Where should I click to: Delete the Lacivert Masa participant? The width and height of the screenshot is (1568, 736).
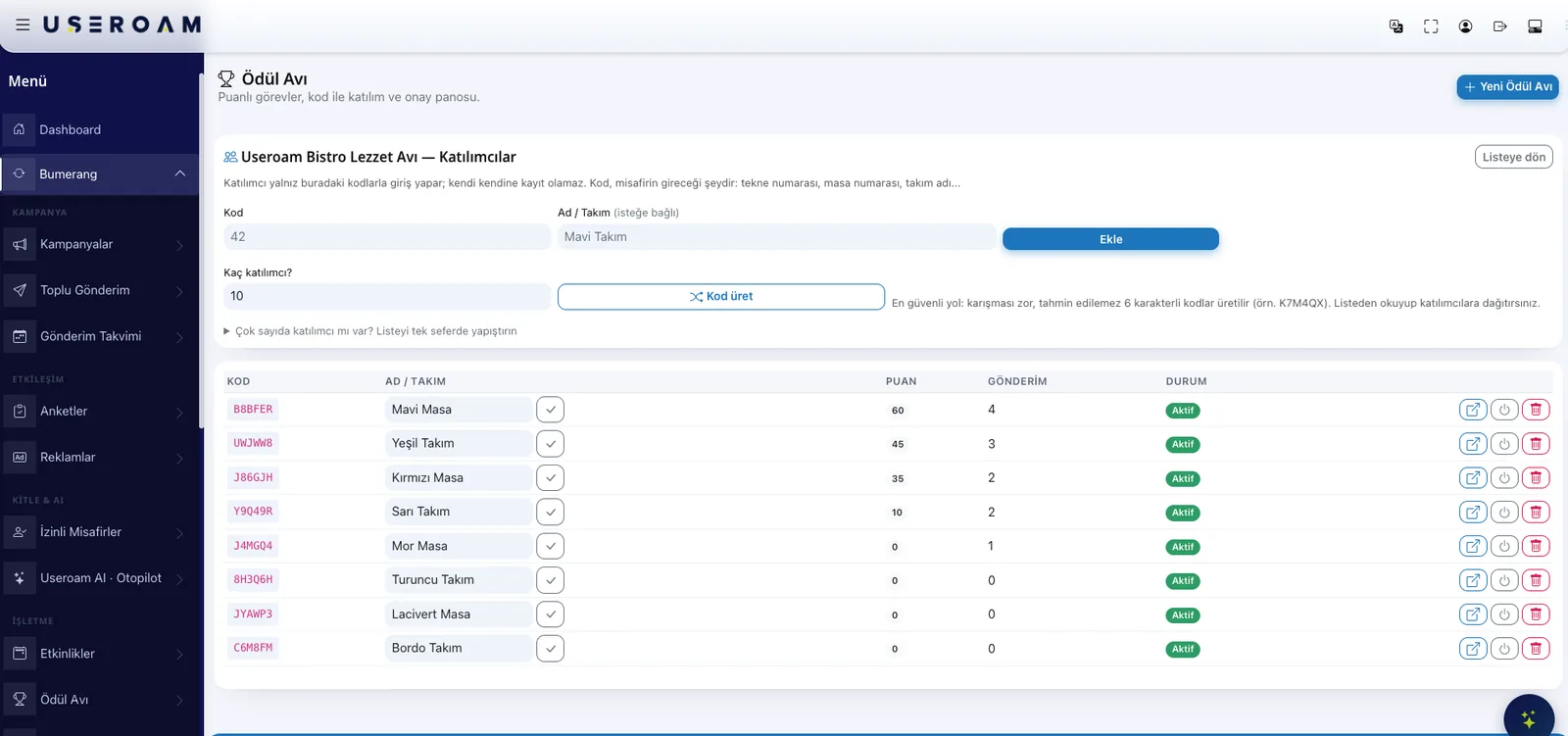1536,614
